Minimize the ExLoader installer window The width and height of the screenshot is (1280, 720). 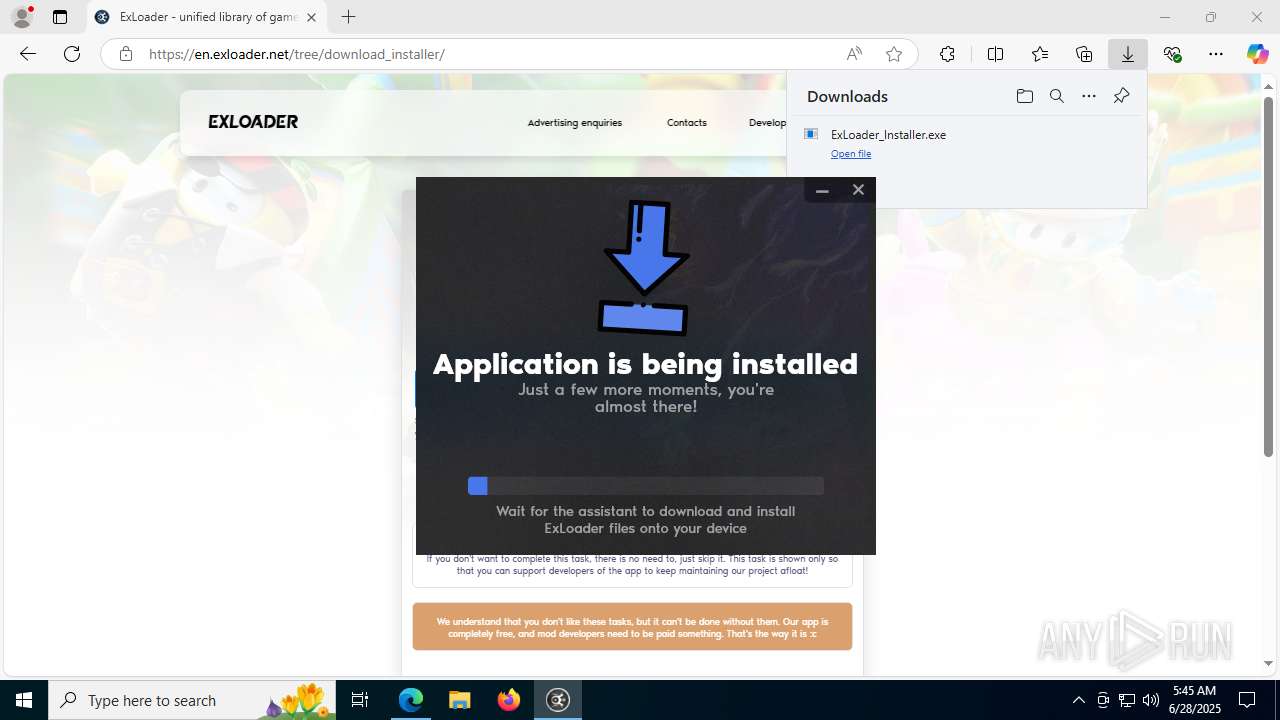822,190
